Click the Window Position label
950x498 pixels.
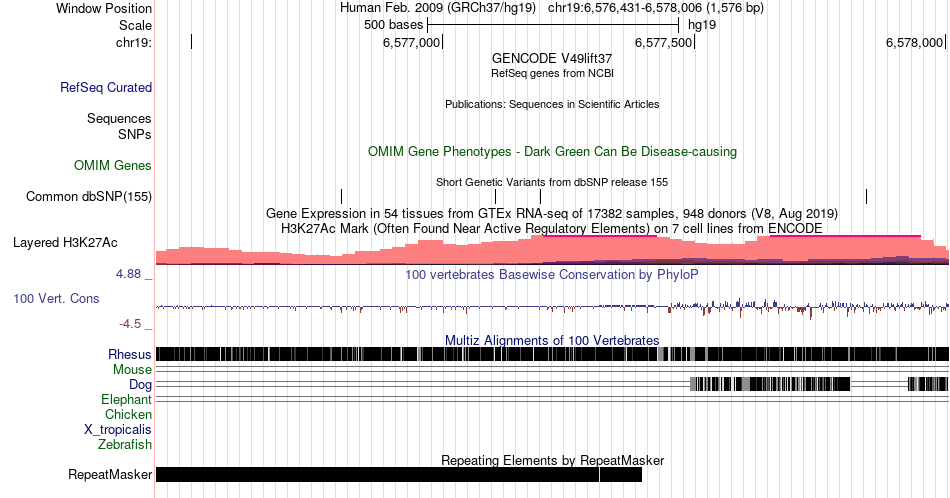tap(104, 8)
